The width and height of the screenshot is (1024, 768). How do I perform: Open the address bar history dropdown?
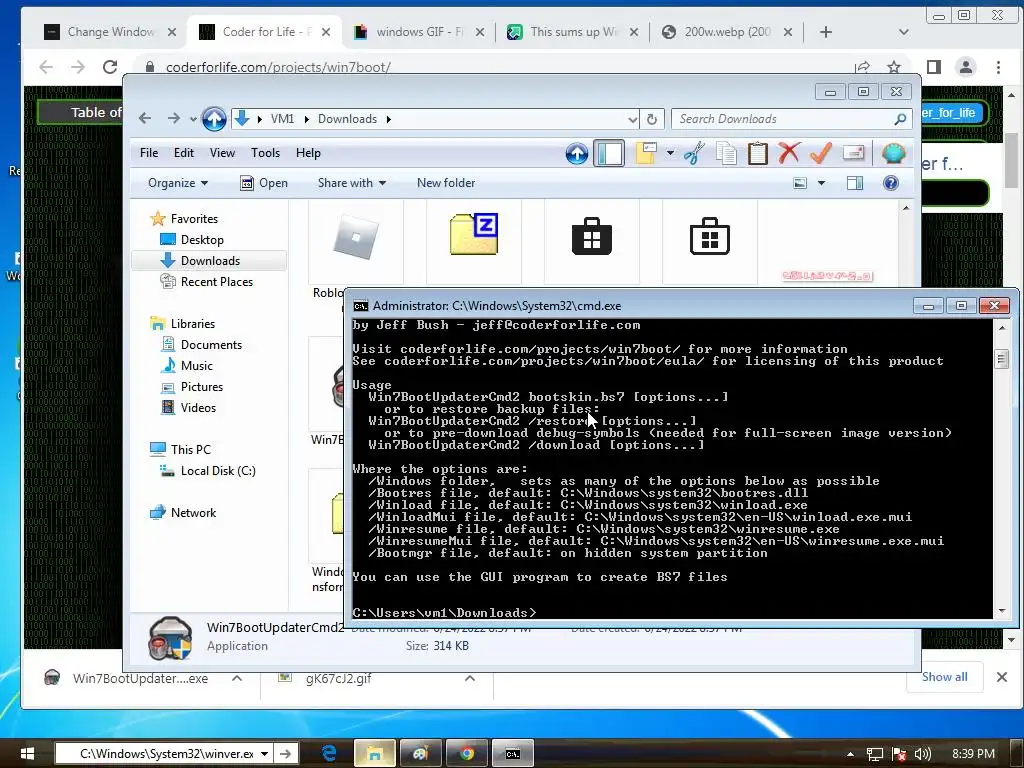pyautogui.click(x=632, y=119)
